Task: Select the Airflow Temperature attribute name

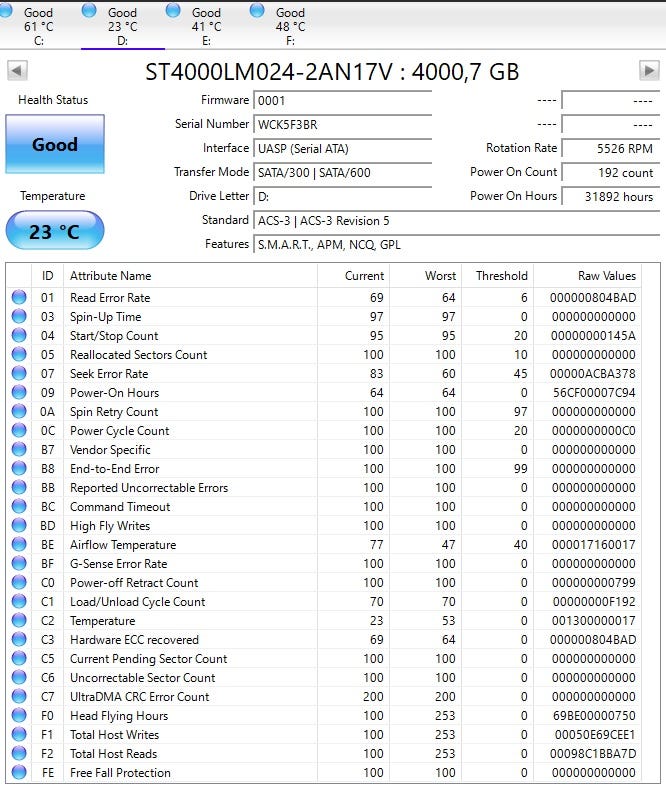Action: pyautogui.click(x=123, y=545)
